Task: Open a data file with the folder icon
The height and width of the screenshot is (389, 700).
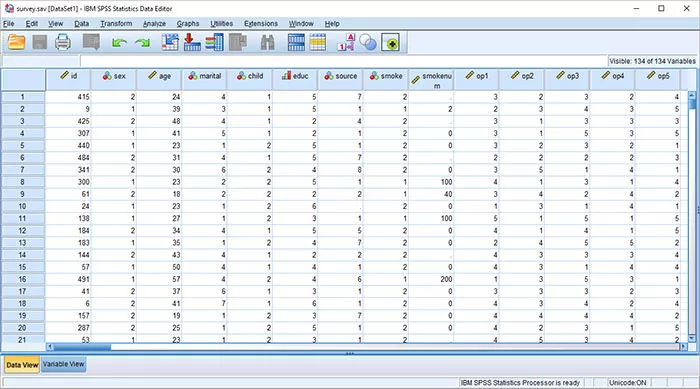Action: point(17,42)
